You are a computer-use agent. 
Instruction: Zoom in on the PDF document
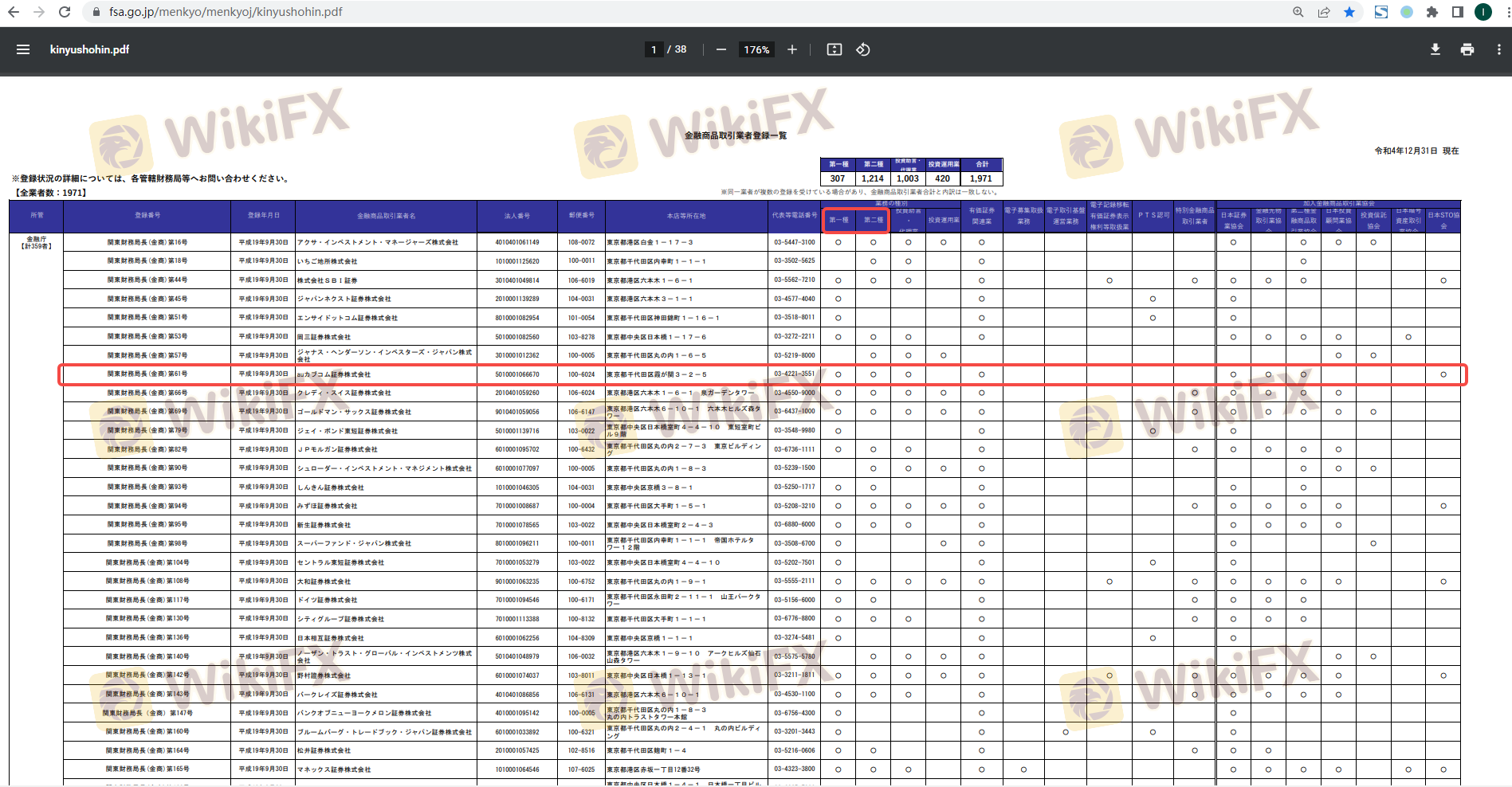(x=791, y=49)
